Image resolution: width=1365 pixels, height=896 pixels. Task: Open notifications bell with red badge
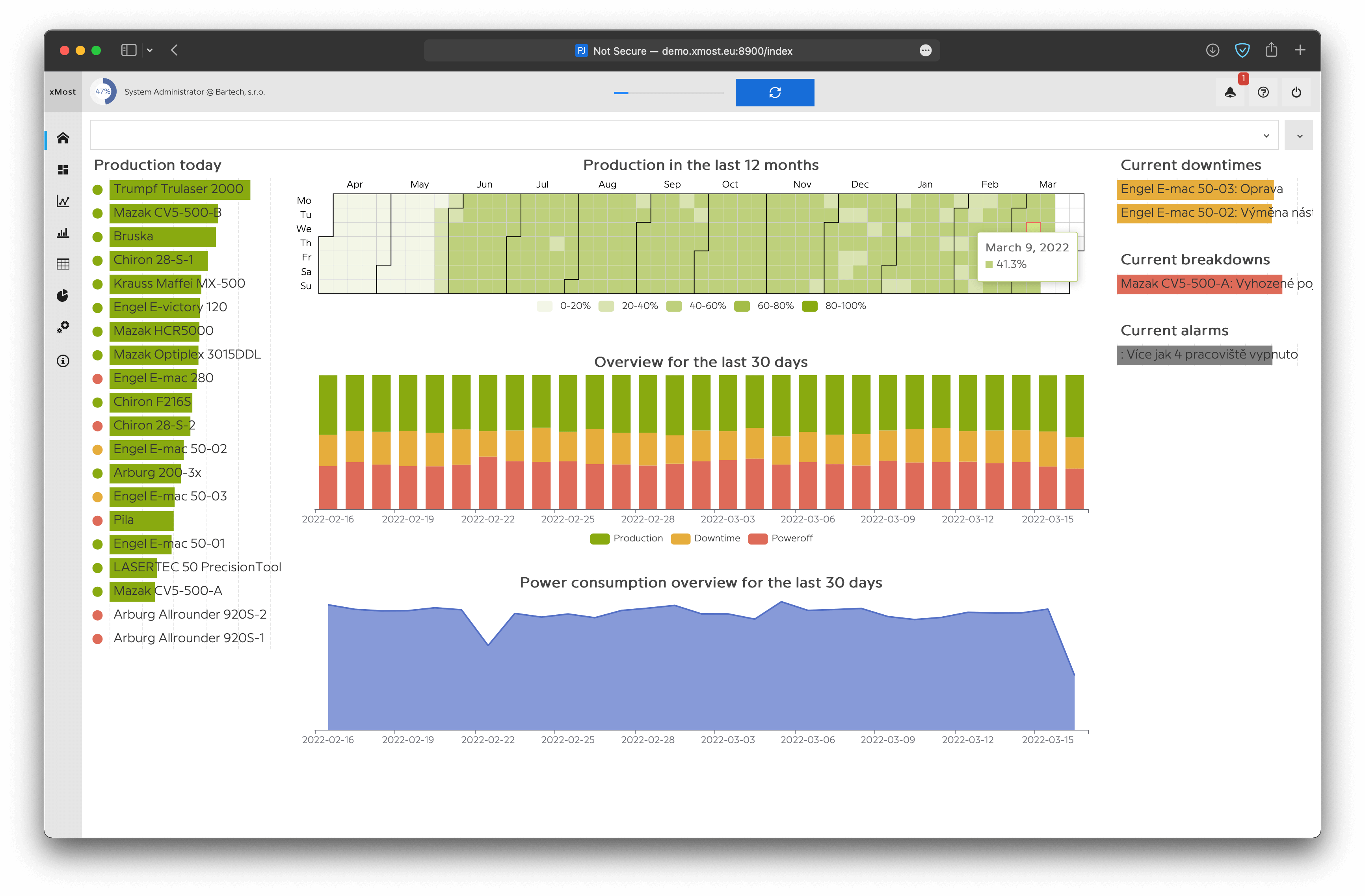point(1230,92)
